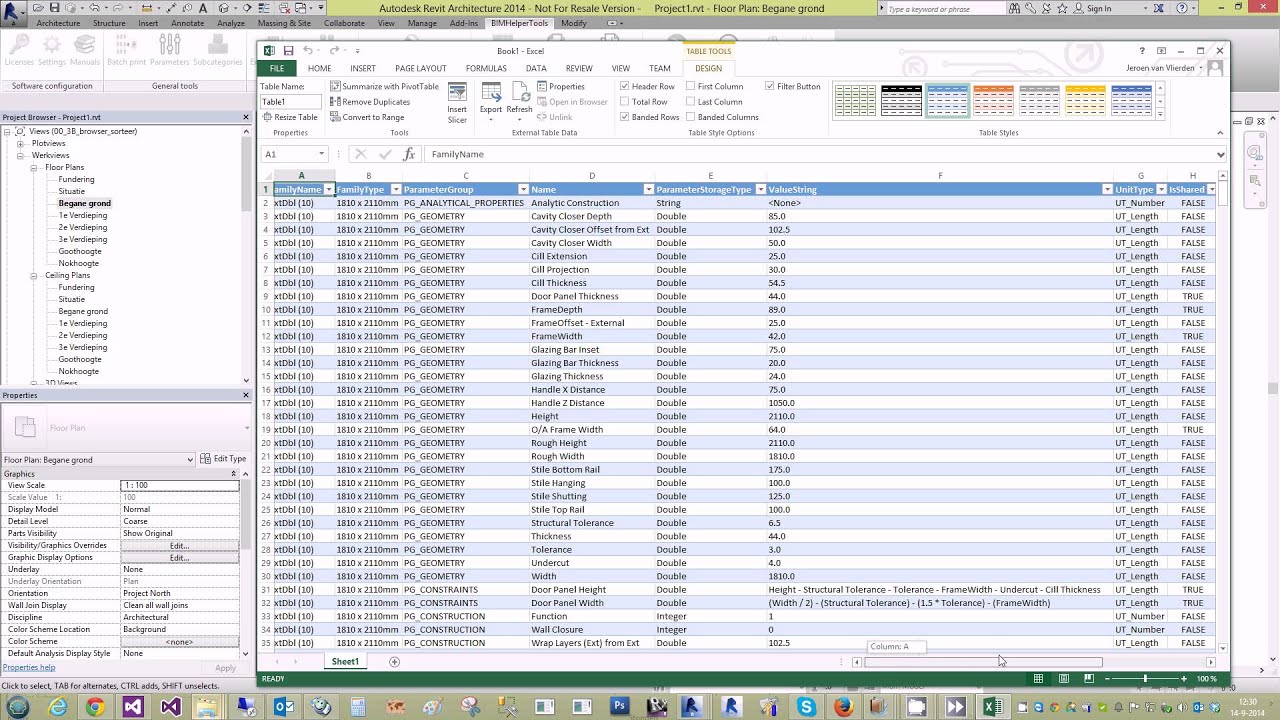This screenshot has height=720, width=1280.
Task: Open Skype from the taskbar
Action: click(806, 707)
